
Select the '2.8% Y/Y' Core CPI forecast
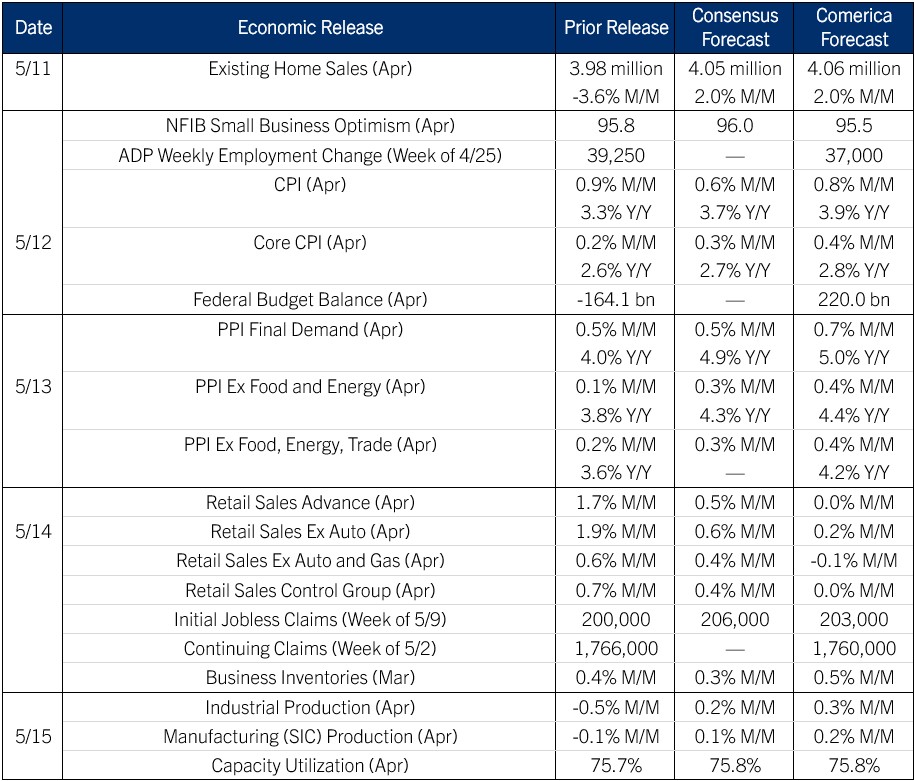tap(853, 270)
